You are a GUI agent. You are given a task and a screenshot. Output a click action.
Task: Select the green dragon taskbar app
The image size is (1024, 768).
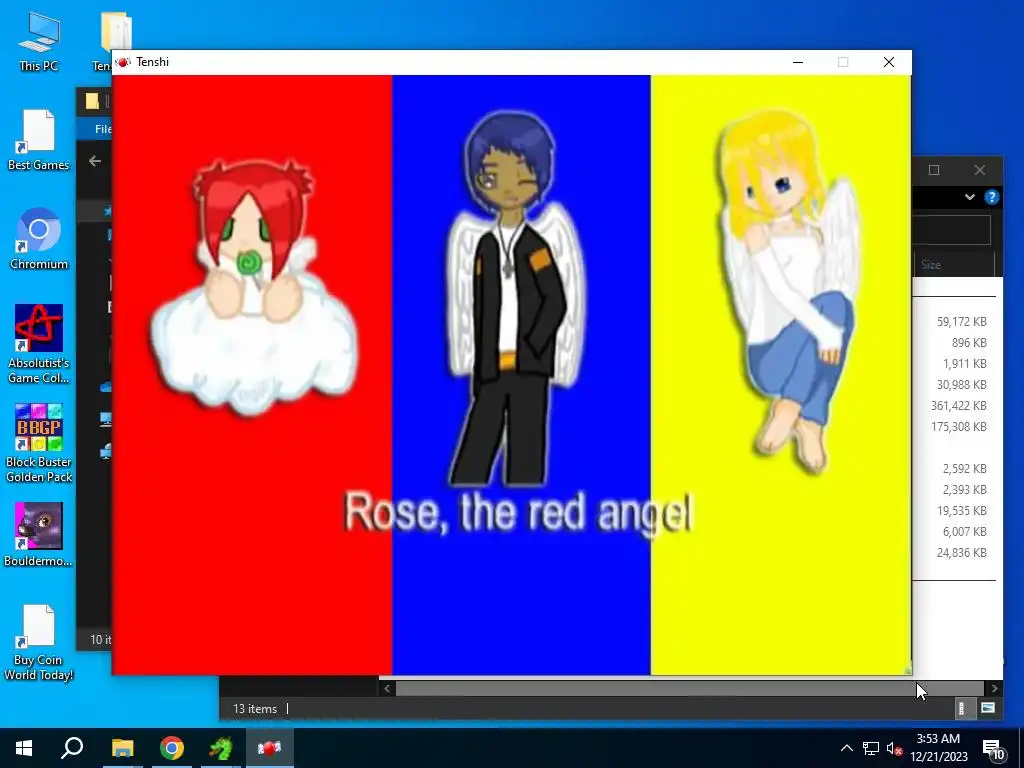point(221,748)
